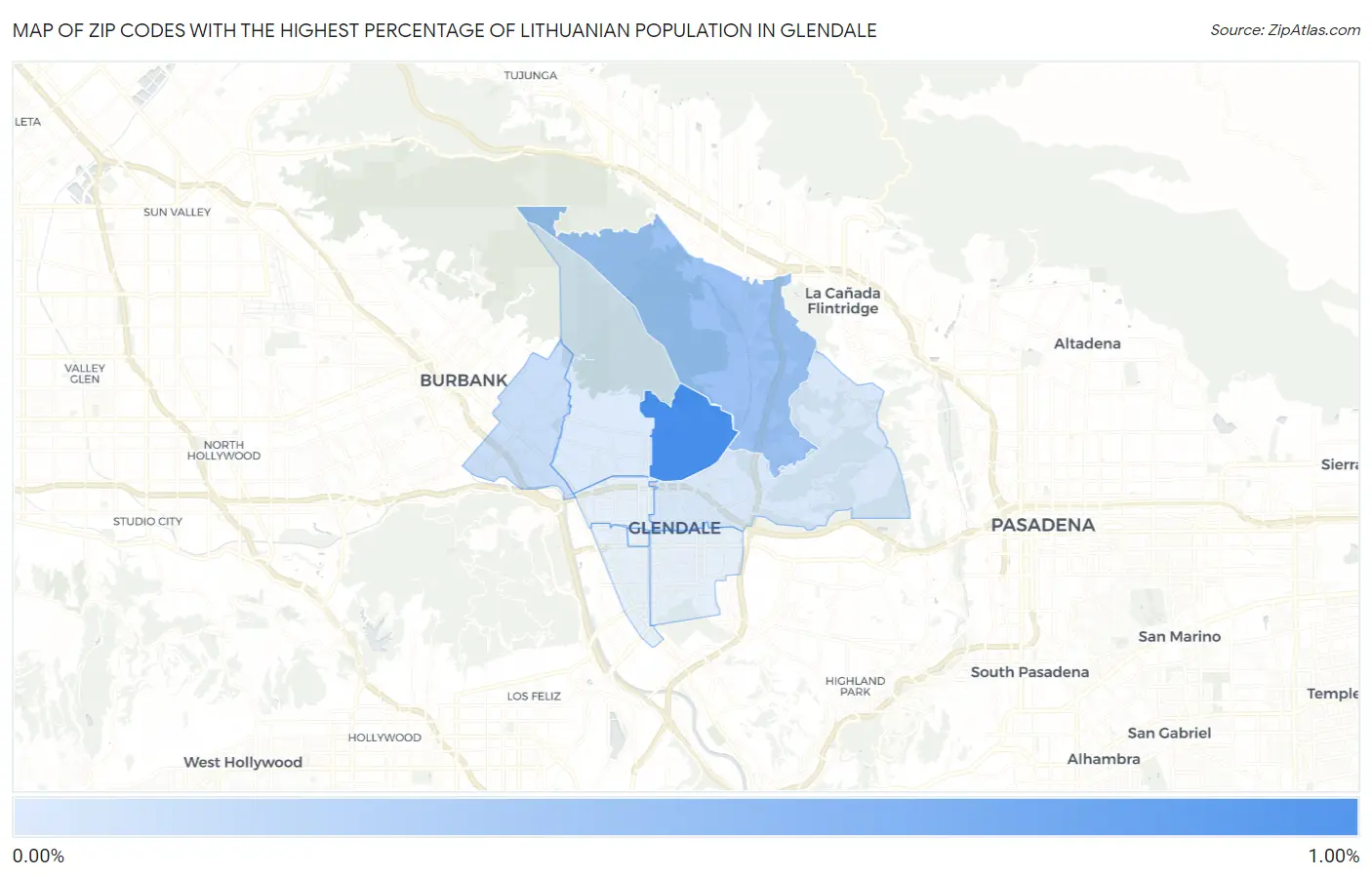
Task: Click the HOLLYWOOD label
Action: click(x=384, y=737)
